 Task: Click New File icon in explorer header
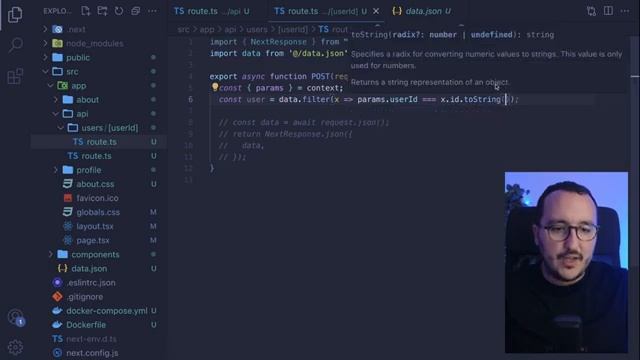pos(85,11)
